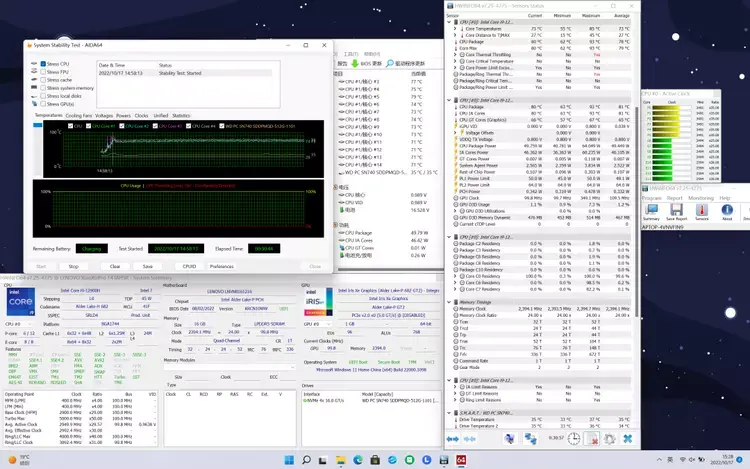Enable Stress system memory checkbox

click(43, 88)
